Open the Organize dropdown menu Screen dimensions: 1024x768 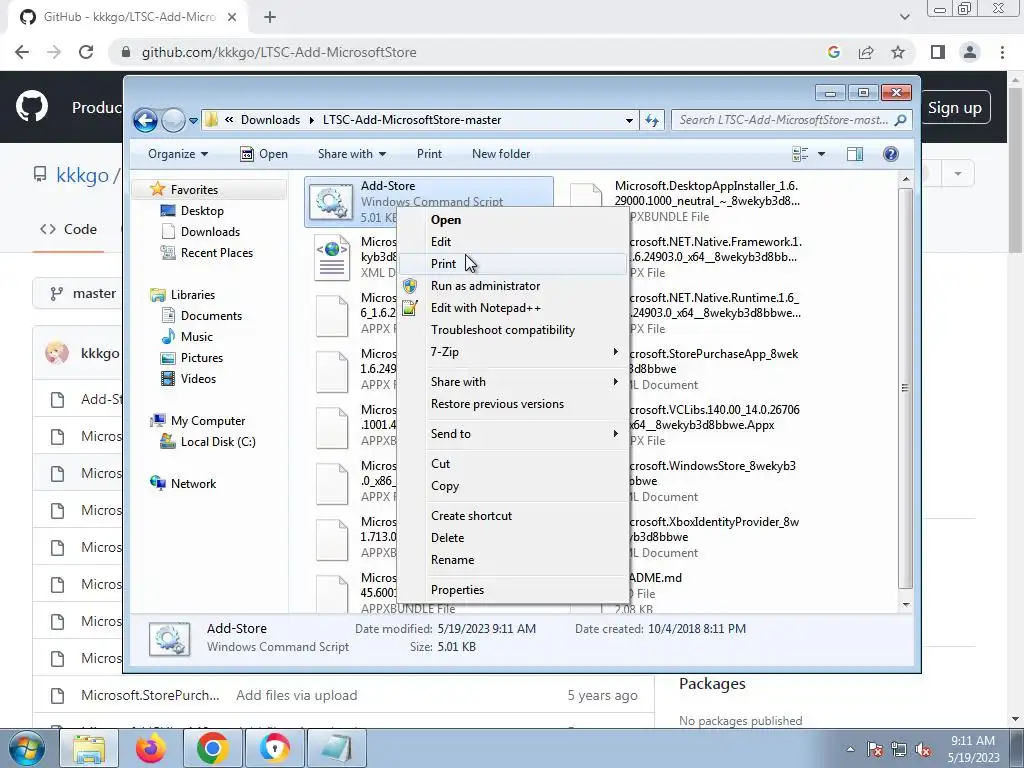pos(178,154)
